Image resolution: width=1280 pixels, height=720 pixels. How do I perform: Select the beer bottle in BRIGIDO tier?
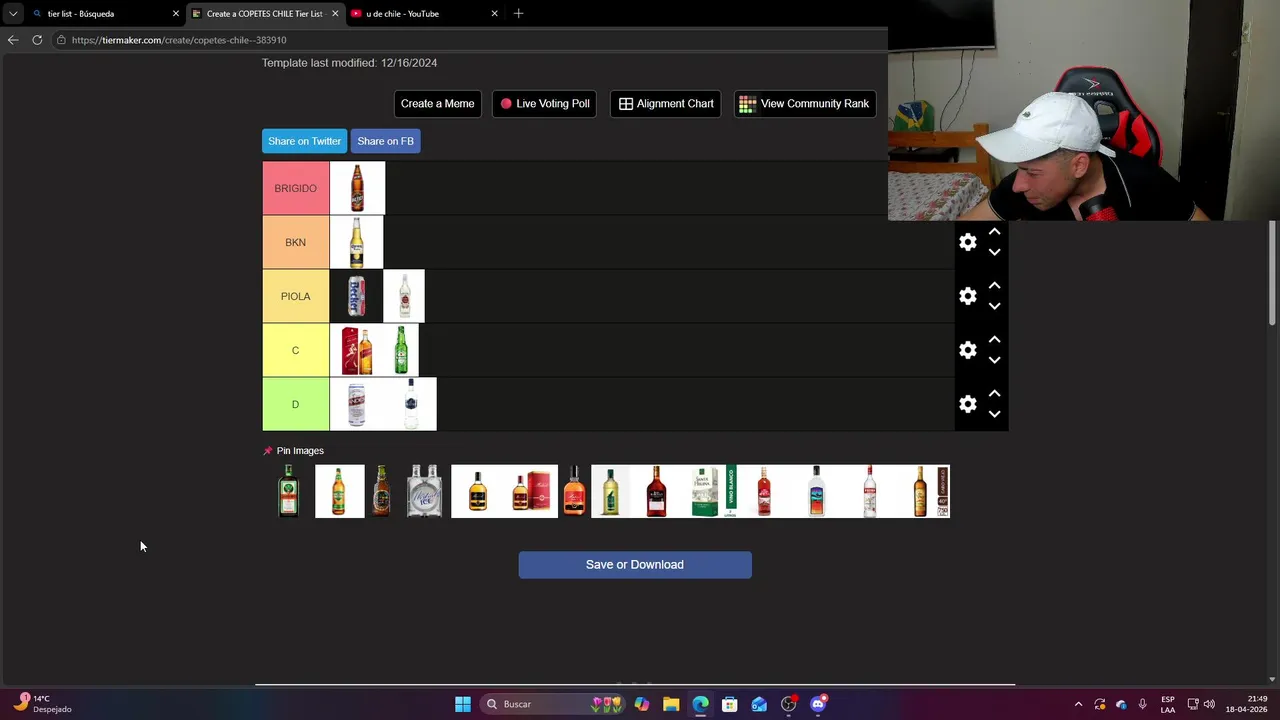point(357,188)
